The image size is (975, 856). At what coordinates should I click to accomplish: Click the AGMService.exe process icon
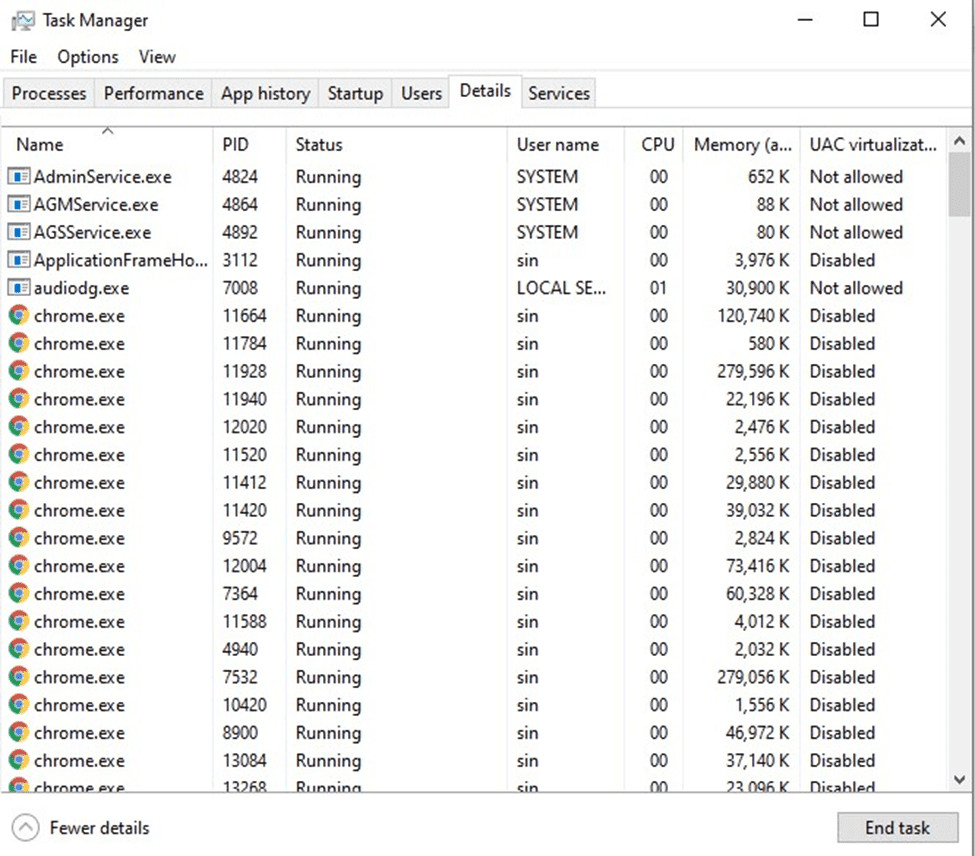point(19,205)
